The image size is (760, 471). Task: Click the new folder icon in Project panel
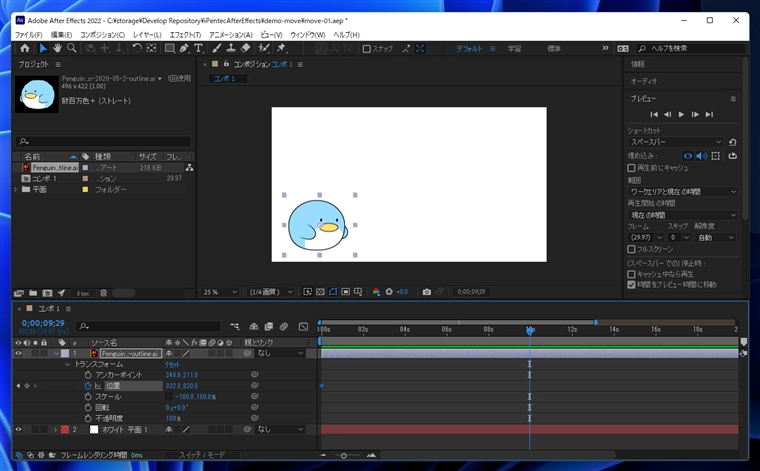(x=33, y=293)
